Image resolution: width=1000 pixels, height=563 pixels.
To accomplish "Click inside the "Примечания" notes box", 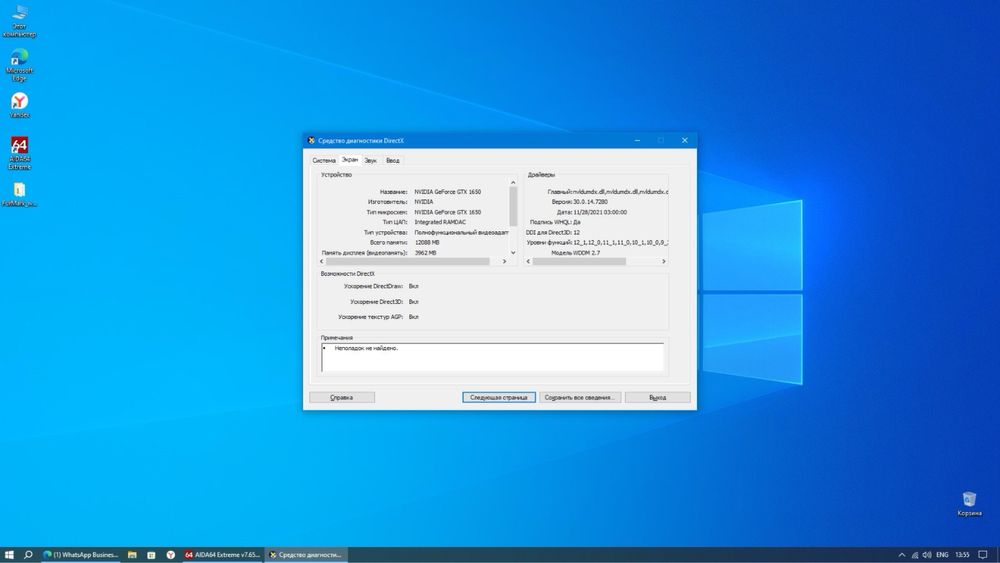I will click(492, 357).
